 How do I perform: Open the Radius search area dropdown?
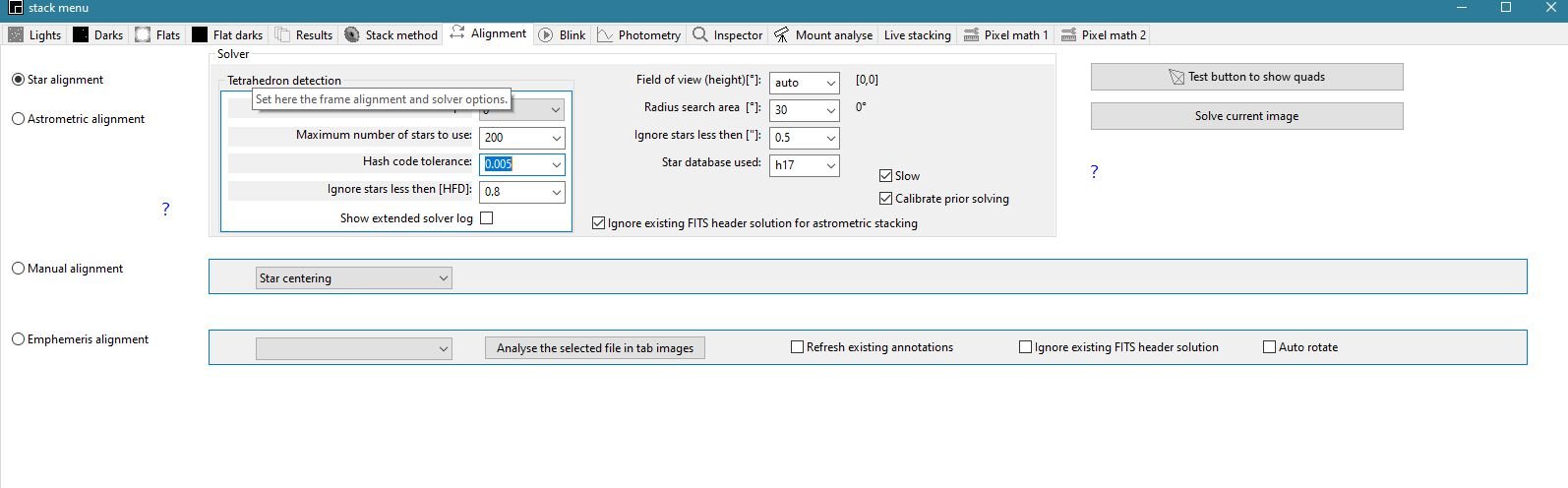830,110
